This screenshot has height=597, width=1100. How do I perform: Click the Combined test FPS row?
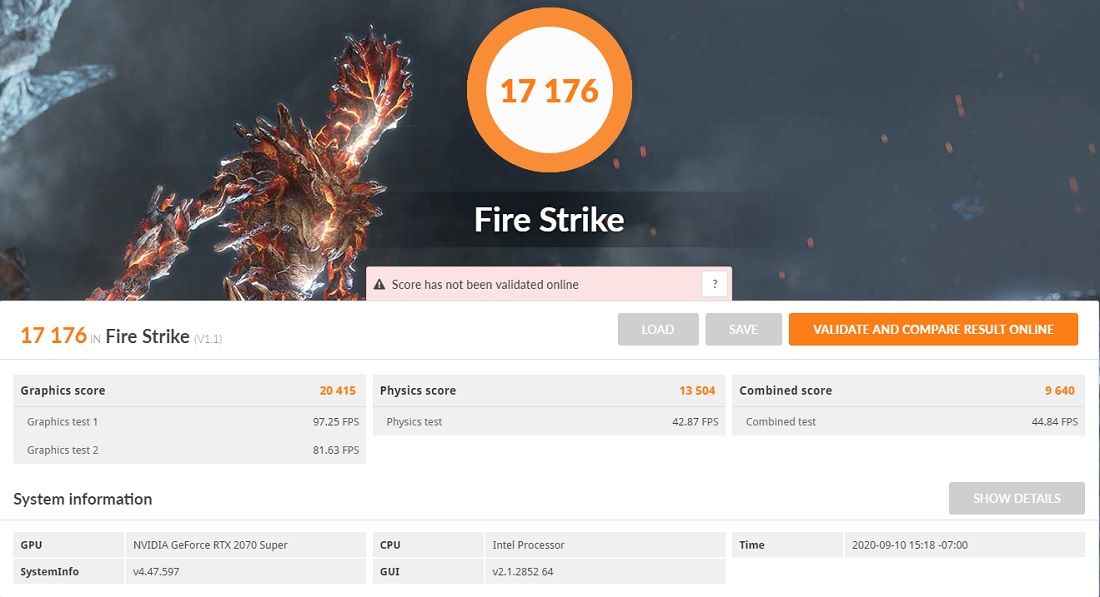(908, 422)
